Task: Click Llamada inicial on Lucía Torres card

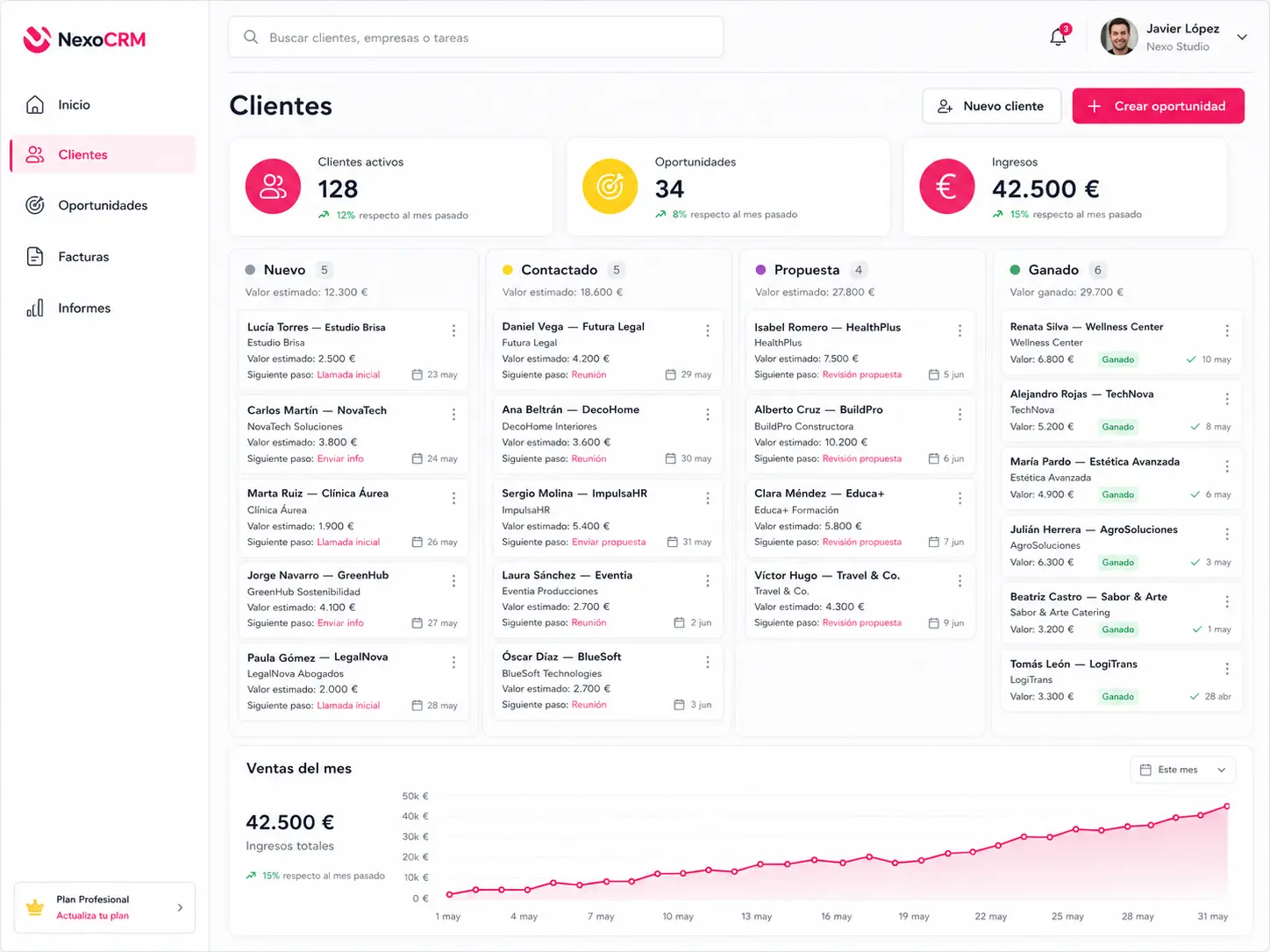Action: [x=348, y=374]
